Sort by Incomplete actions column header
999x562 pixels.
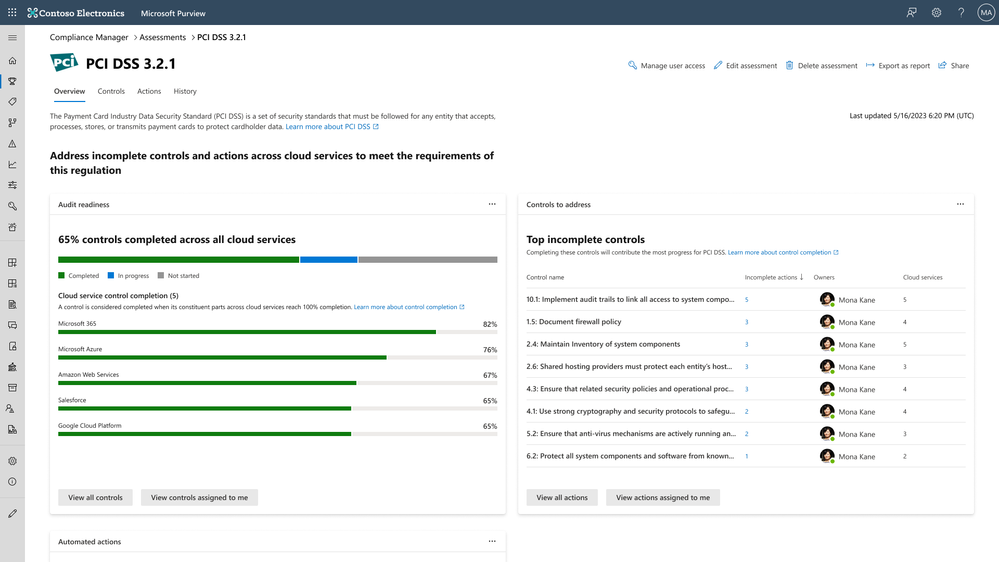773,277
